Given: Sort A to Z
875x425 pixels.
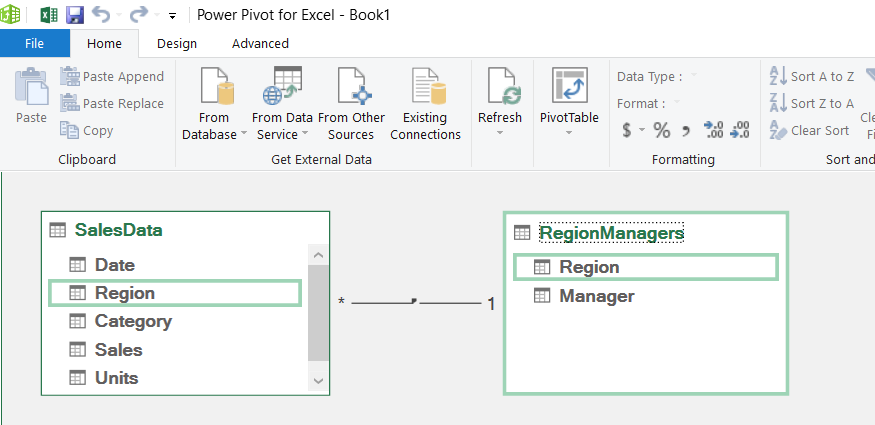Looking at the screenshot, I should [x=812, y=76].
